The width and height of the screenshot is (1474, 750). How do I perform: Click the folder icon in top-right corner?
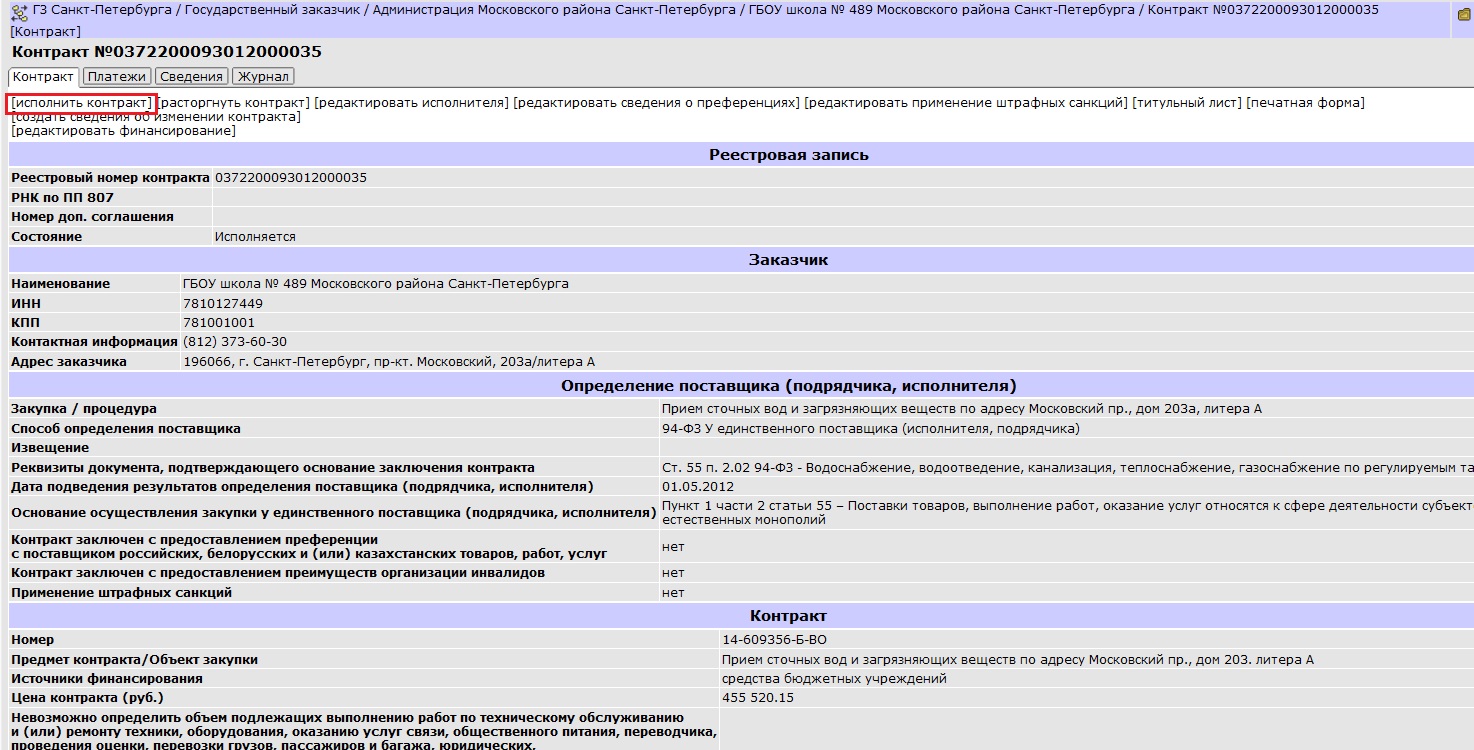click(x=1464, y=15)
